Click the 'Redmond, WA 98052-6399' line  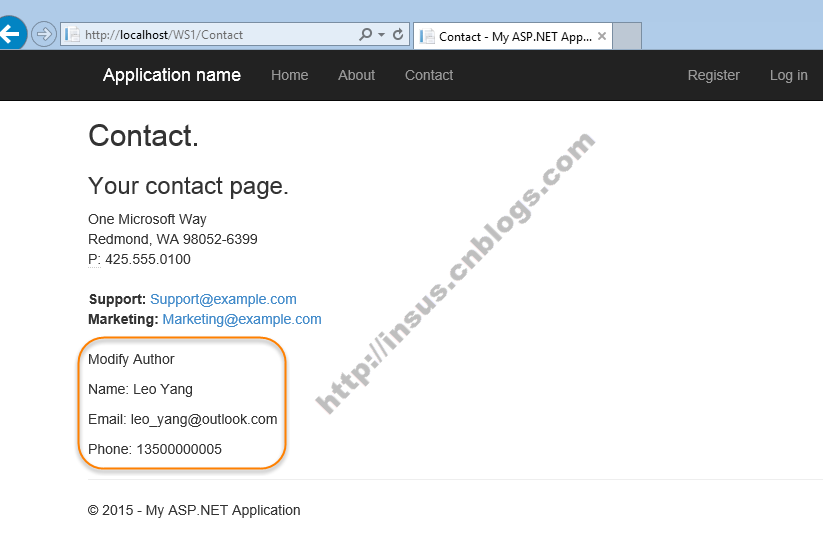click(173, 239)
